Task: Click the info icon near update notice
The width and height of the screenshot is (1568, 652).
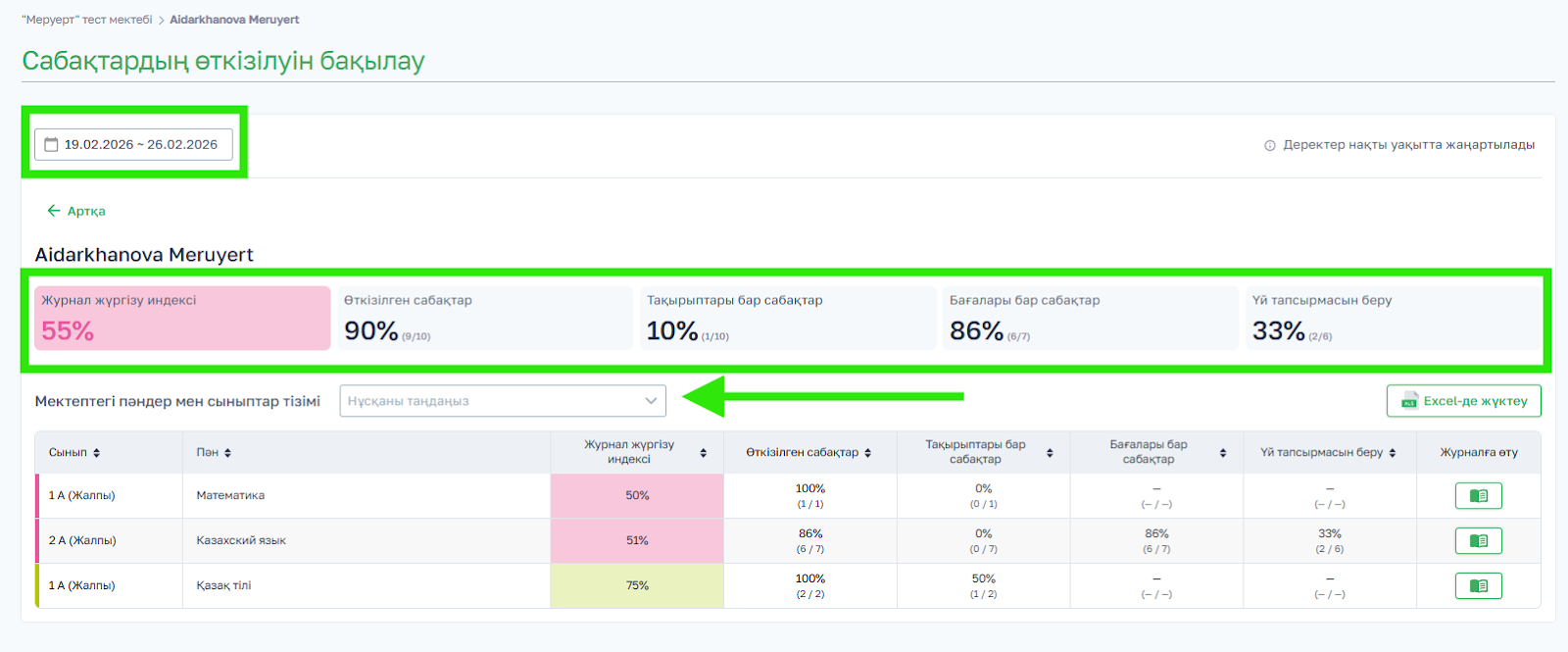Action: pyautogui.click(x=1270, y=145)
